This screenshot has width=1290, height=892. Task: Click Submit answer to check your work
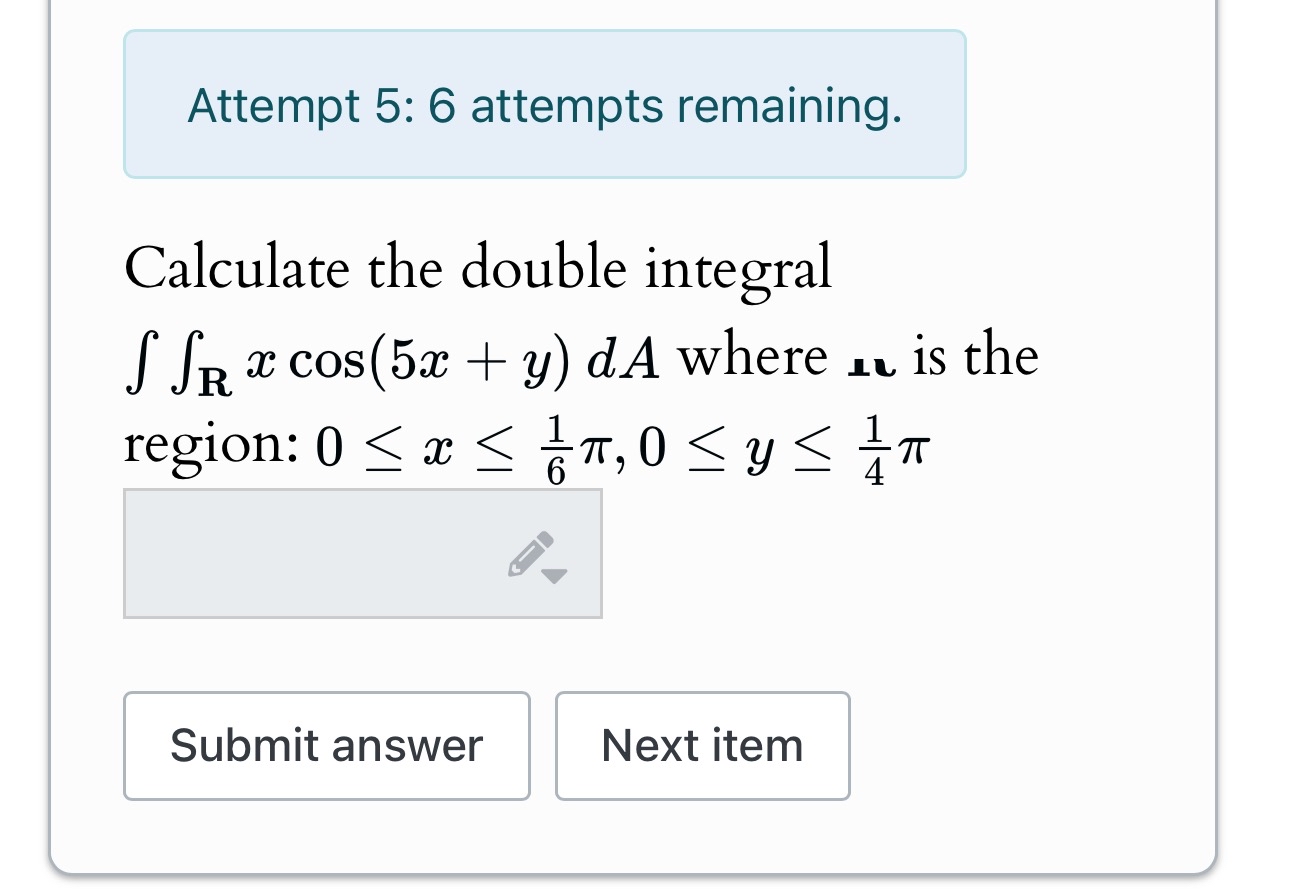[x=327, y=745]
